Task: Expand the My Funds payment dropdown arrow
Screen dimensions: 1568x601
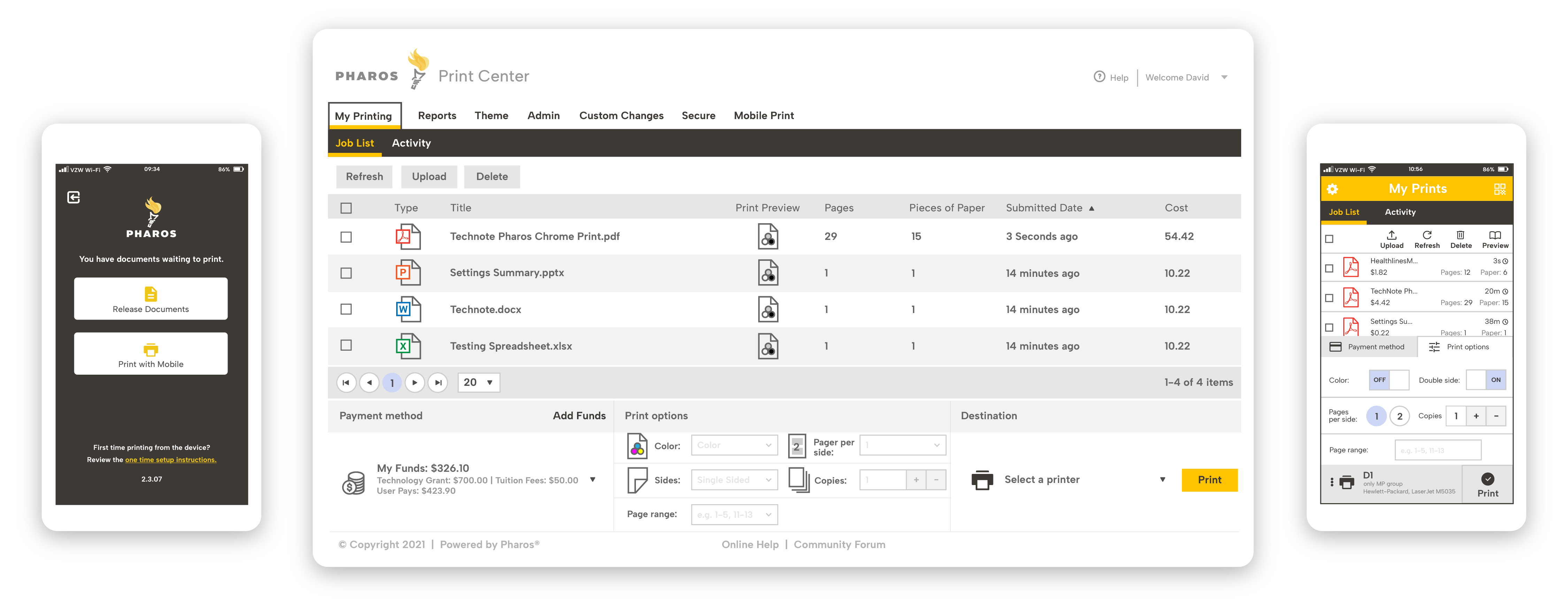Action: click(592, 480)
